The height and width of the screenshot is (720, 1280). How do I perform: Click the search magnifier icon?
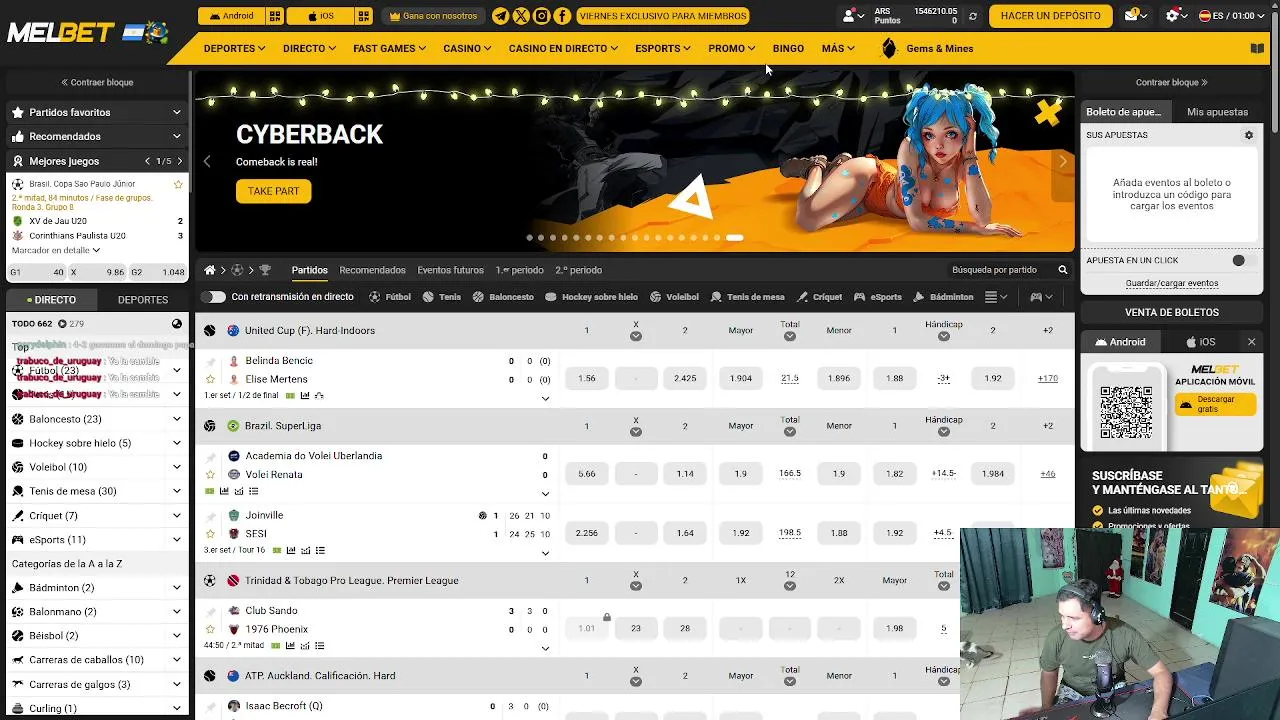[x=1063, y=270]
